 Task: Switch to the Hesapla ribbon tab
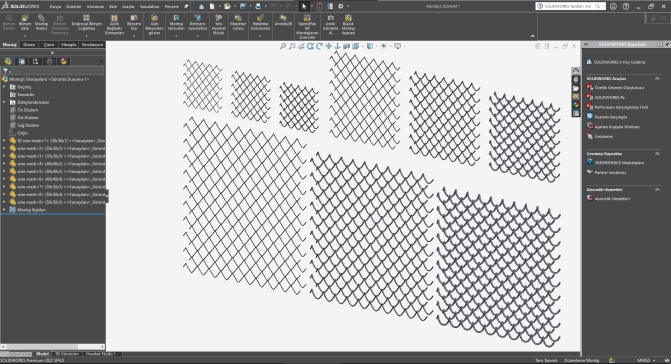(x=68, y=44)
